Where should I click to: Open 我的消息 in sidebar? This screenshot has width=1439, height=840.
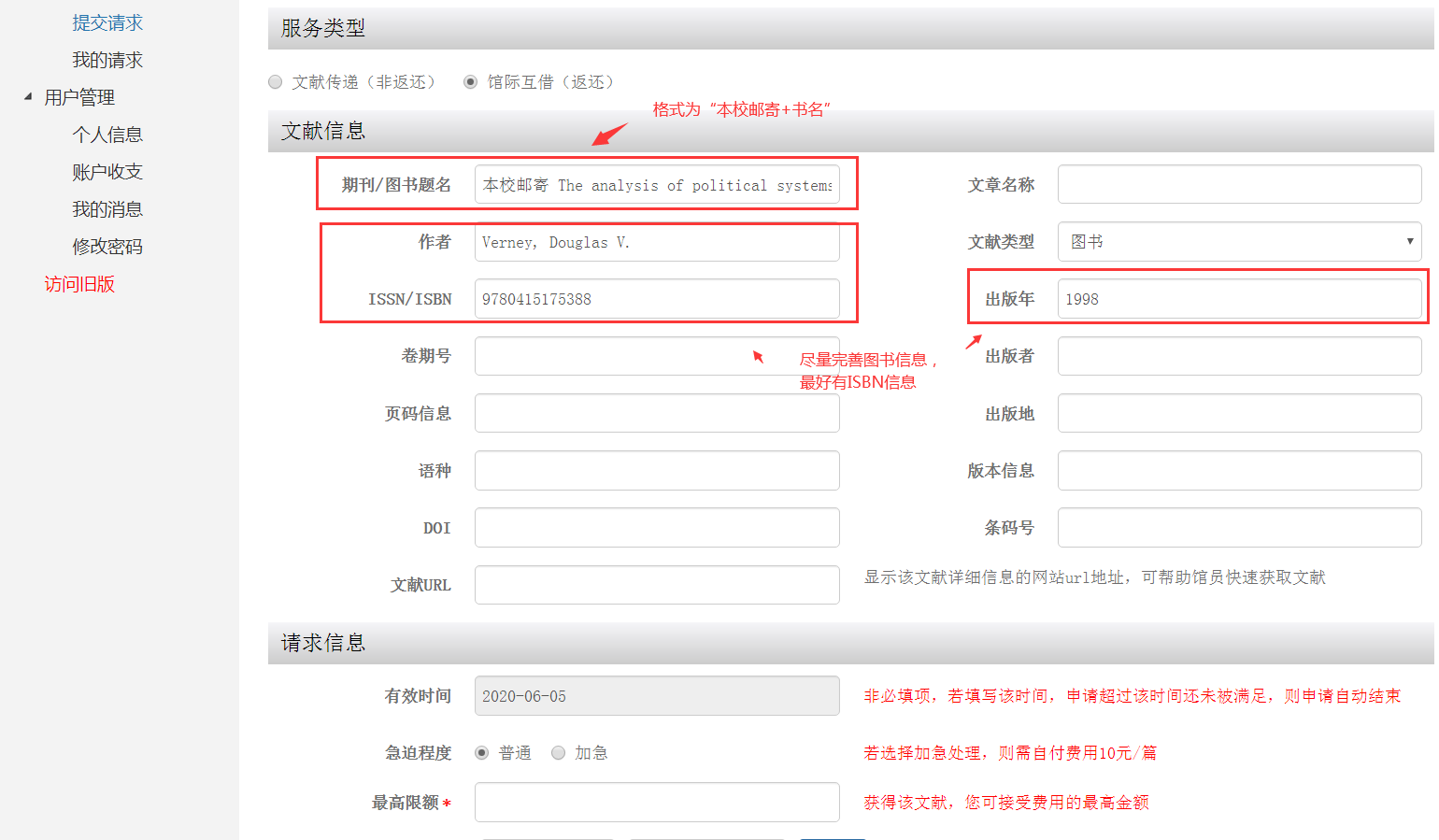click(107, 209)
